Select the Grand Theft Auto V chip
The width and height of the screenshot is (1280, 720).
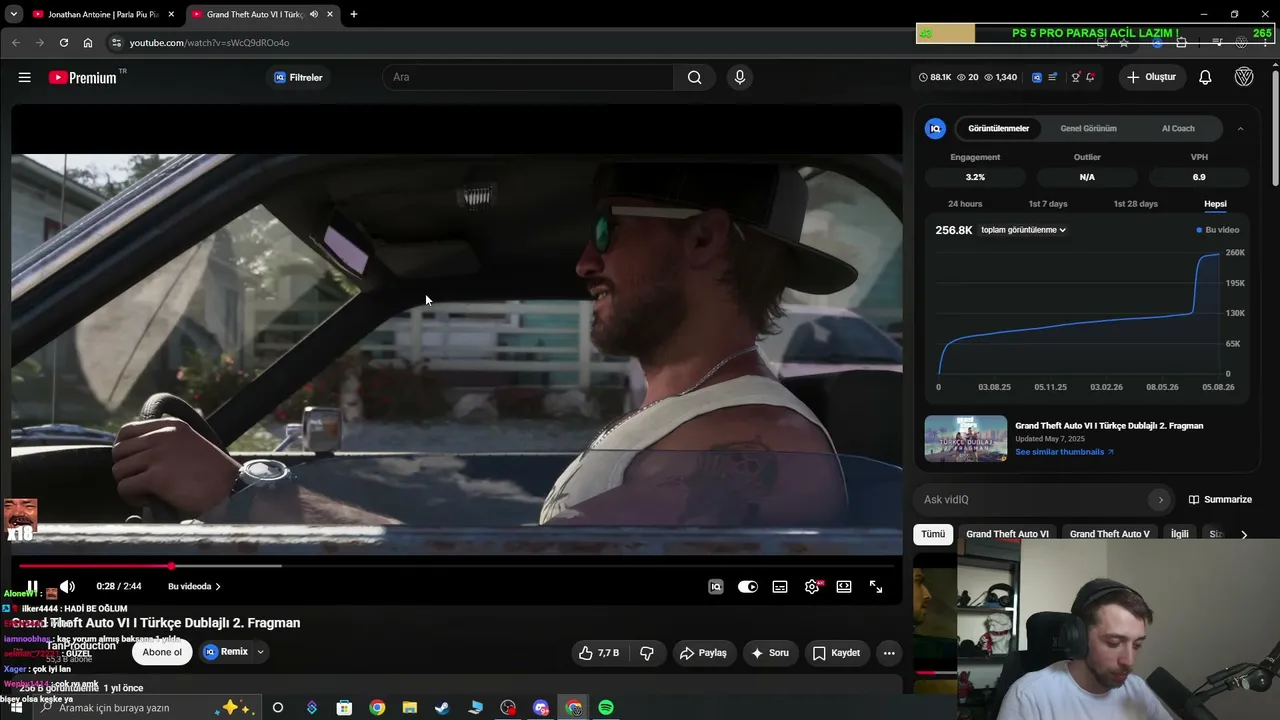coord(1110,534)
